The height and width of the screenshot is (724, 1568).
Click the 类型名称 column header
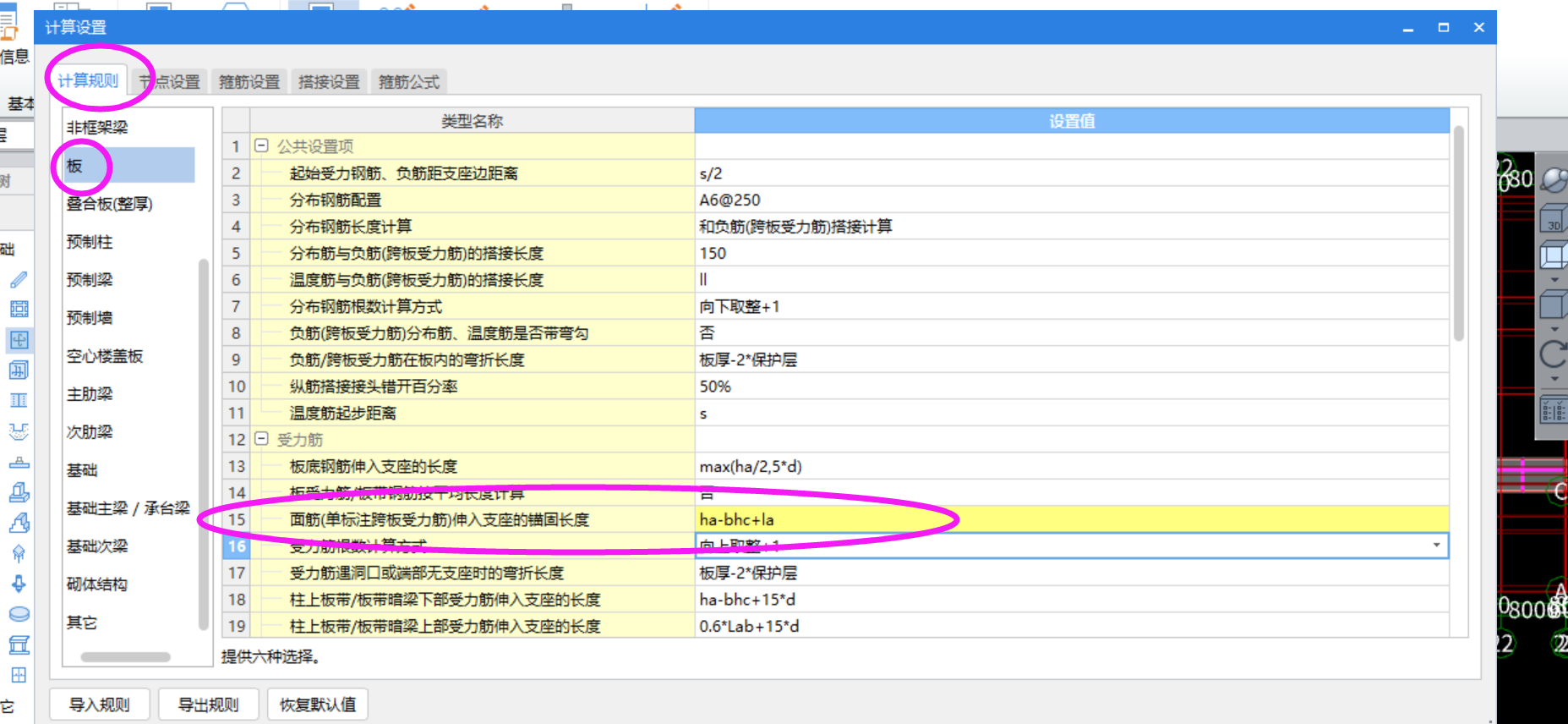pyautogui.click(x=472, y=121)
